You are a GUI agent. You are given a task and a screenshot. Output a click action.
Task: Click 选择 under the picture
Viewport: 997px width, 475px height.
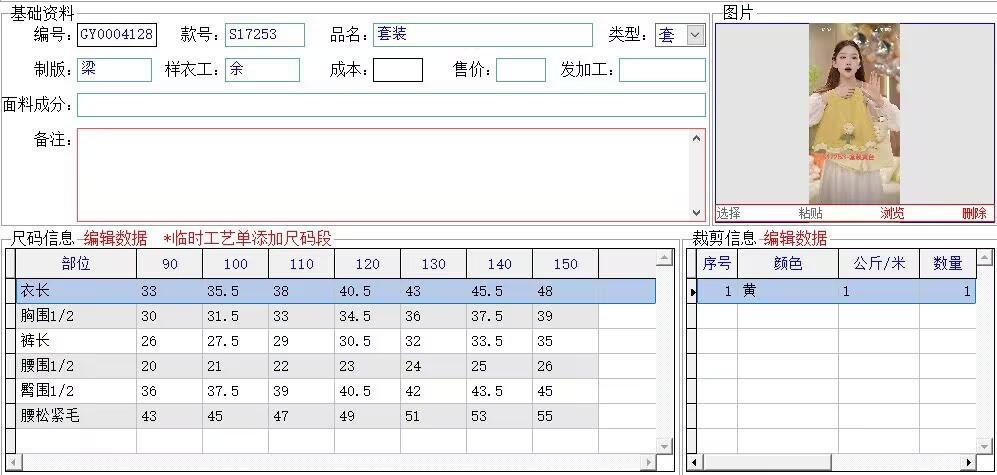pyautogui.click(x=729, y=213)
